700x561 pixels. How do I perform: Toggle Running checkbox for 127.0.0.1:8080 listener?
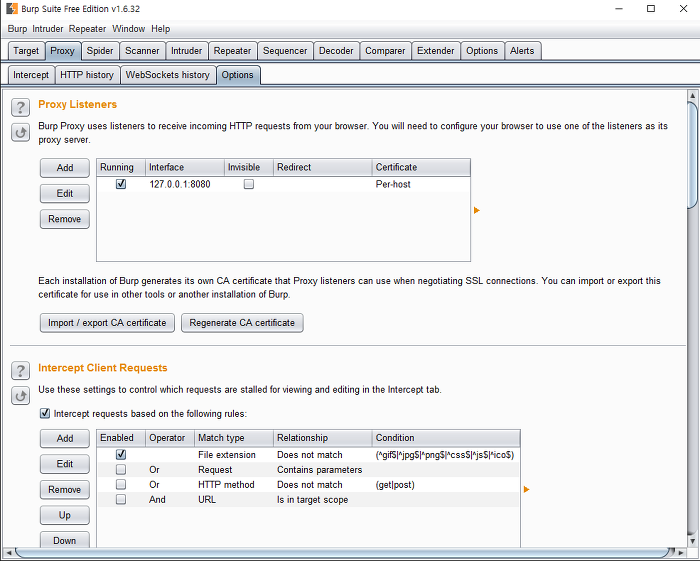(x=121, y=184)
